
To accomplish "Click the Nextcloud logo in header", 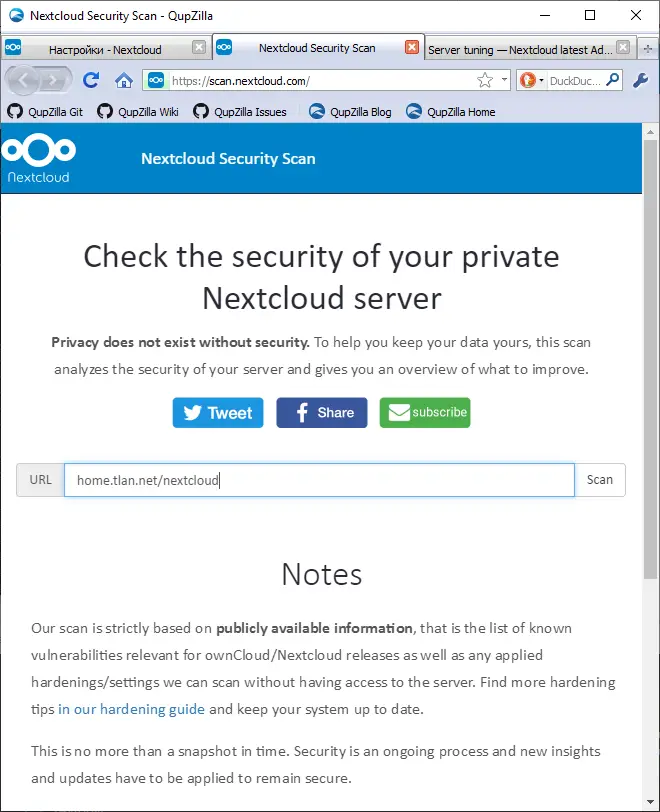I will click(x=38, y=158).
